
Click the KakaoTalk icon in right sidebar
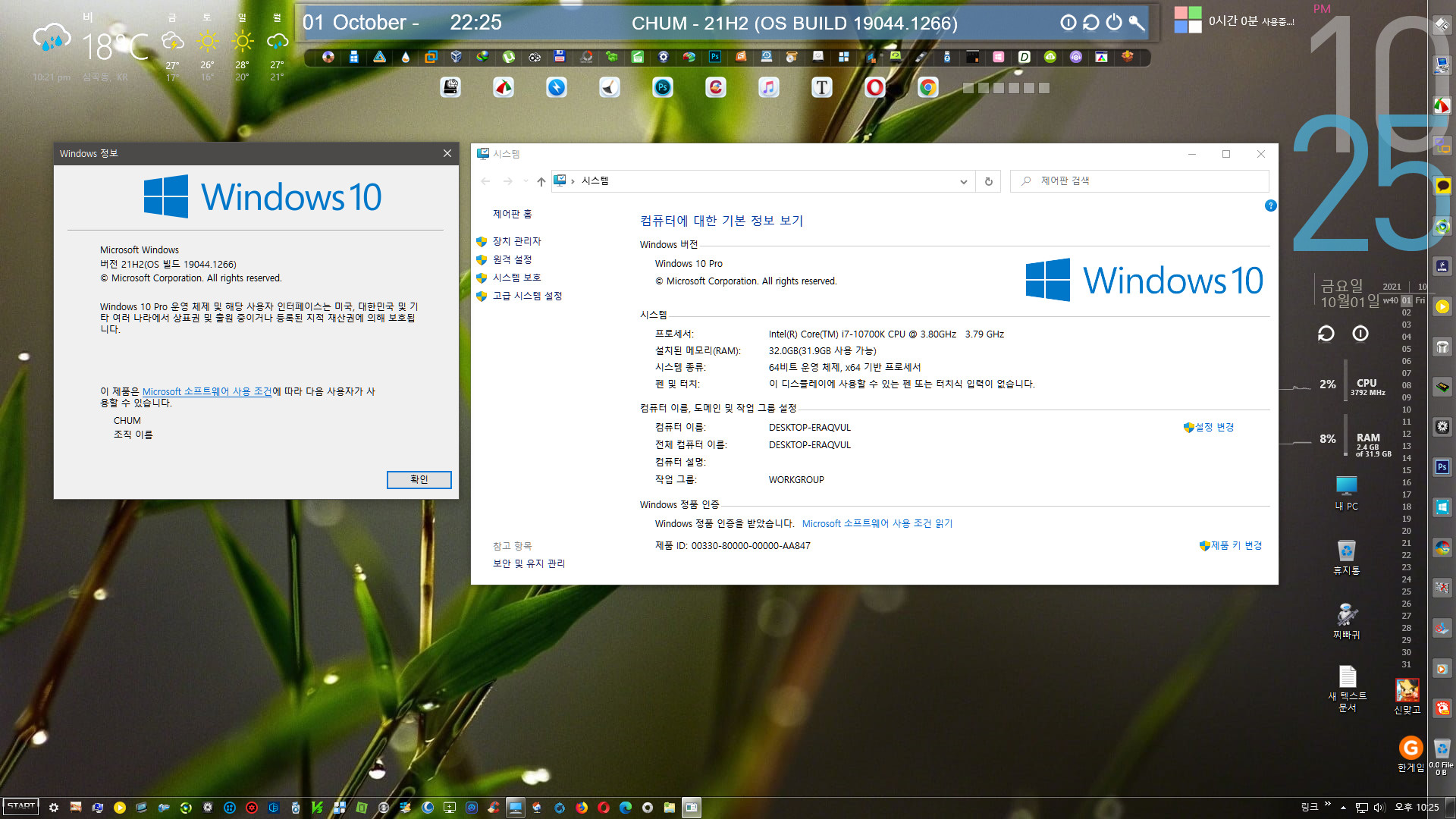1442,186
